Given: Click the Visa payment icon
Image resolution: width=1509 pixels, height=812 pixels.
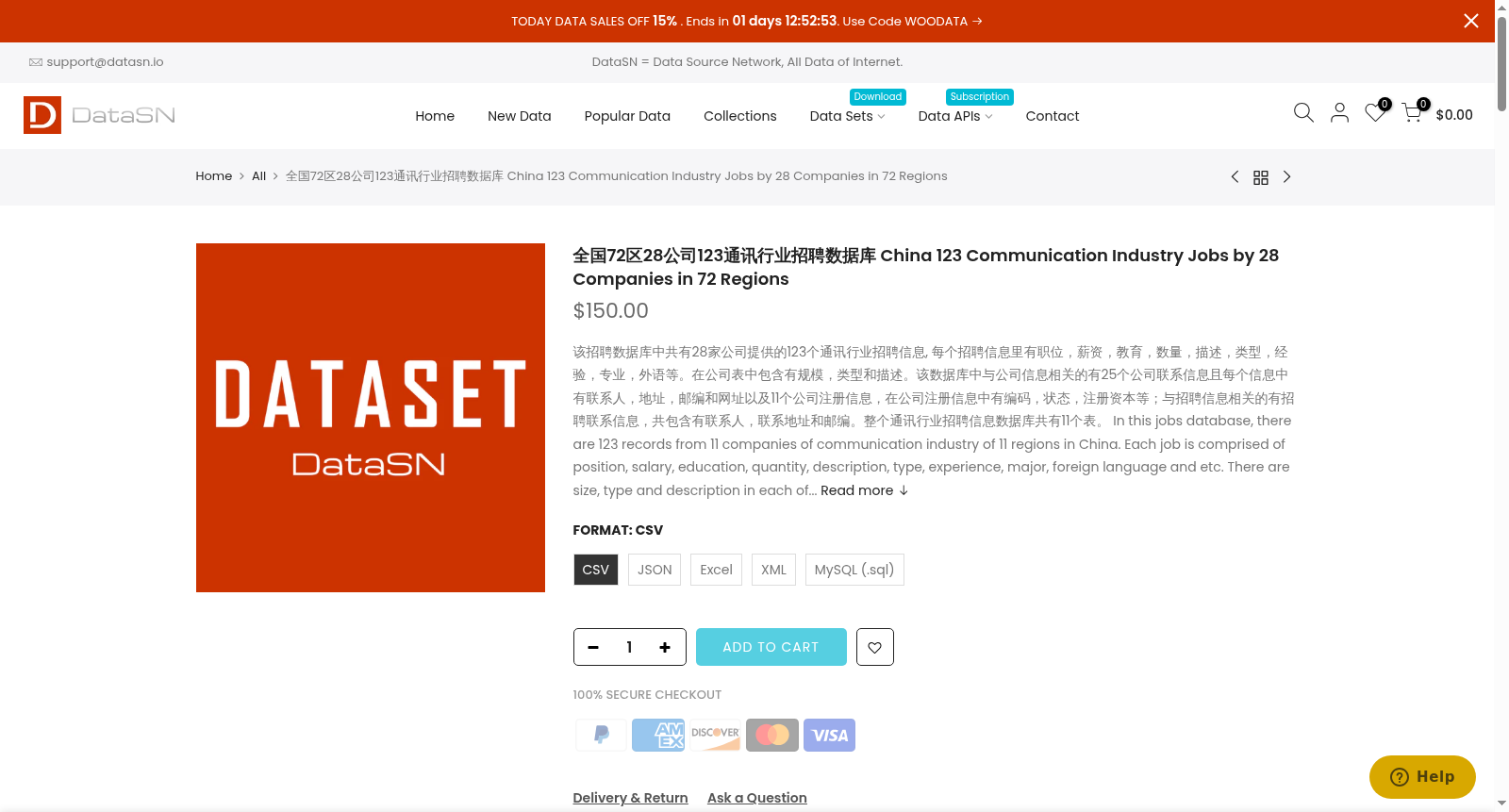Looking at the screenshot, I should pyautogui.click(x=830, y=735).
